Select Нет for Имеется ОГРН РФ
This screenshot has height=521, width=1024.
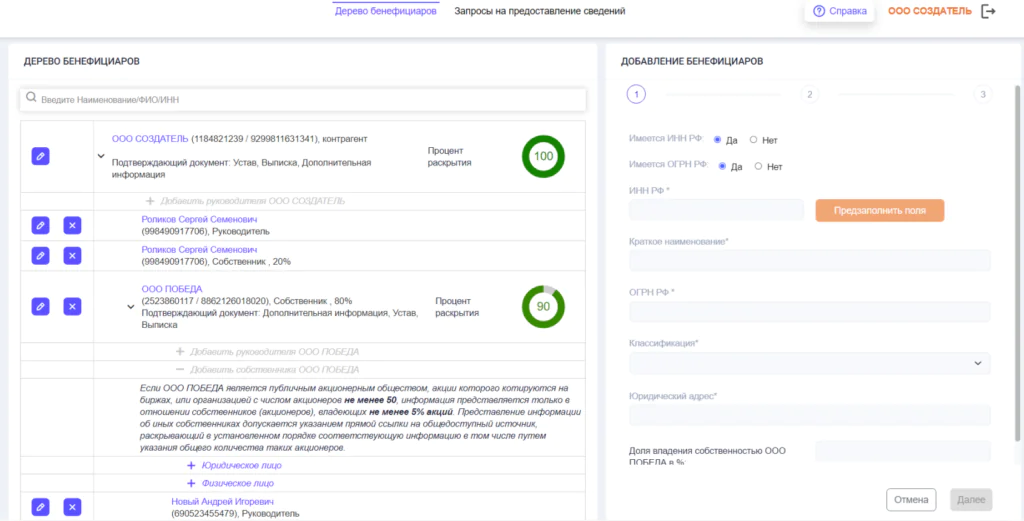758,166
